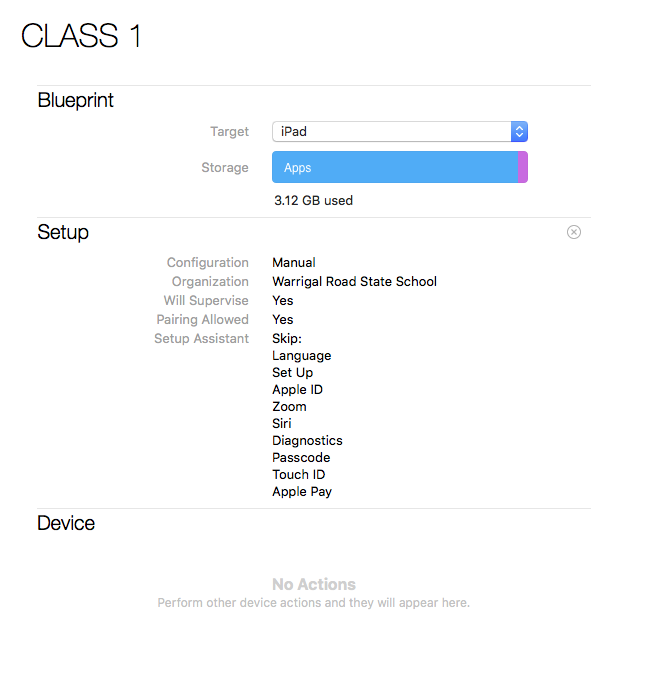Viewport: 647px width, 686px height.
Task: Click Warrigal Road State School organization
Action: point(354,281)
